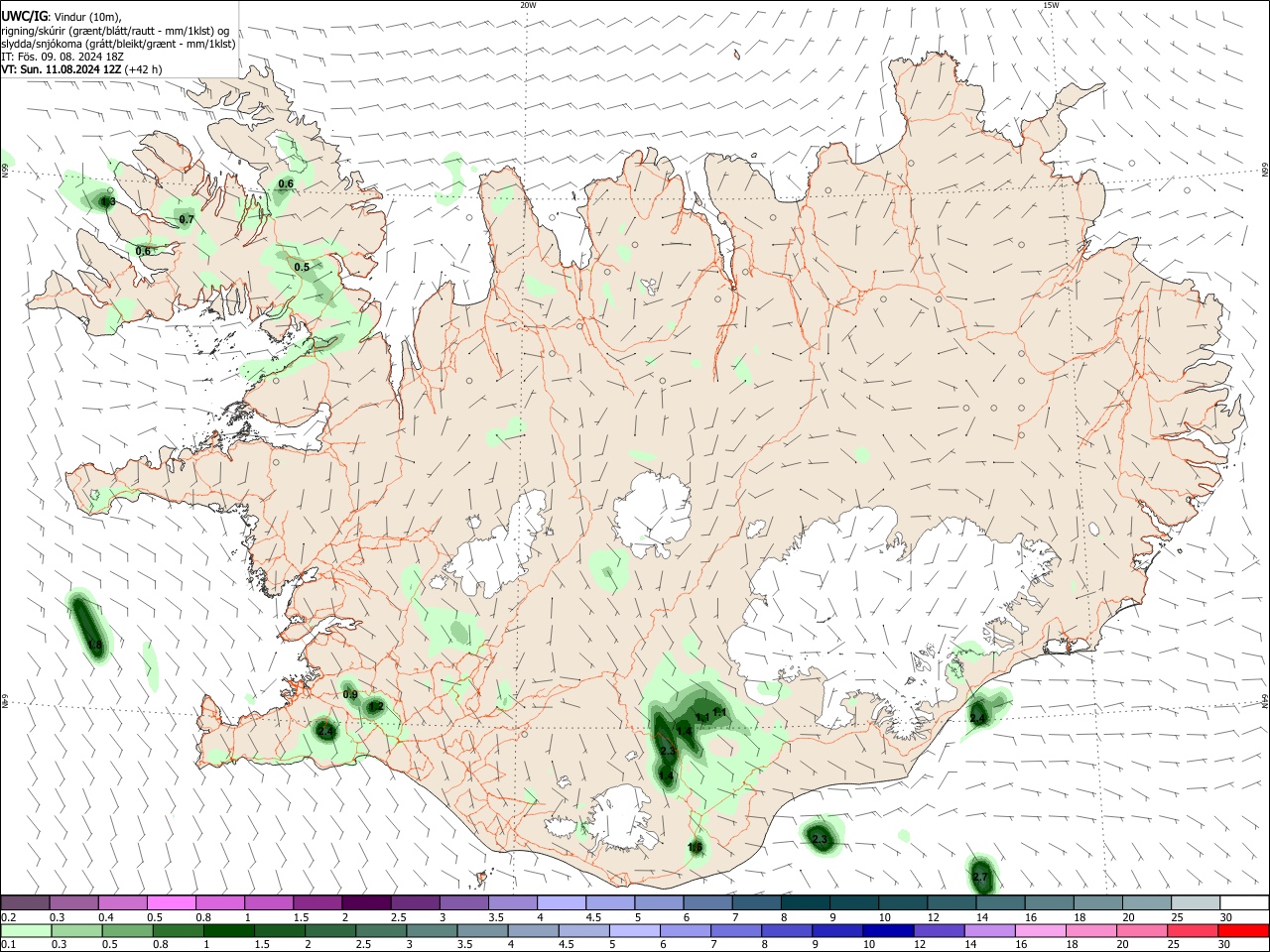Screen dimensions: 1270x952
Task: Click the 0.4 label in the upper legend row
Action: pyautogui.click(x=106, y=916)
